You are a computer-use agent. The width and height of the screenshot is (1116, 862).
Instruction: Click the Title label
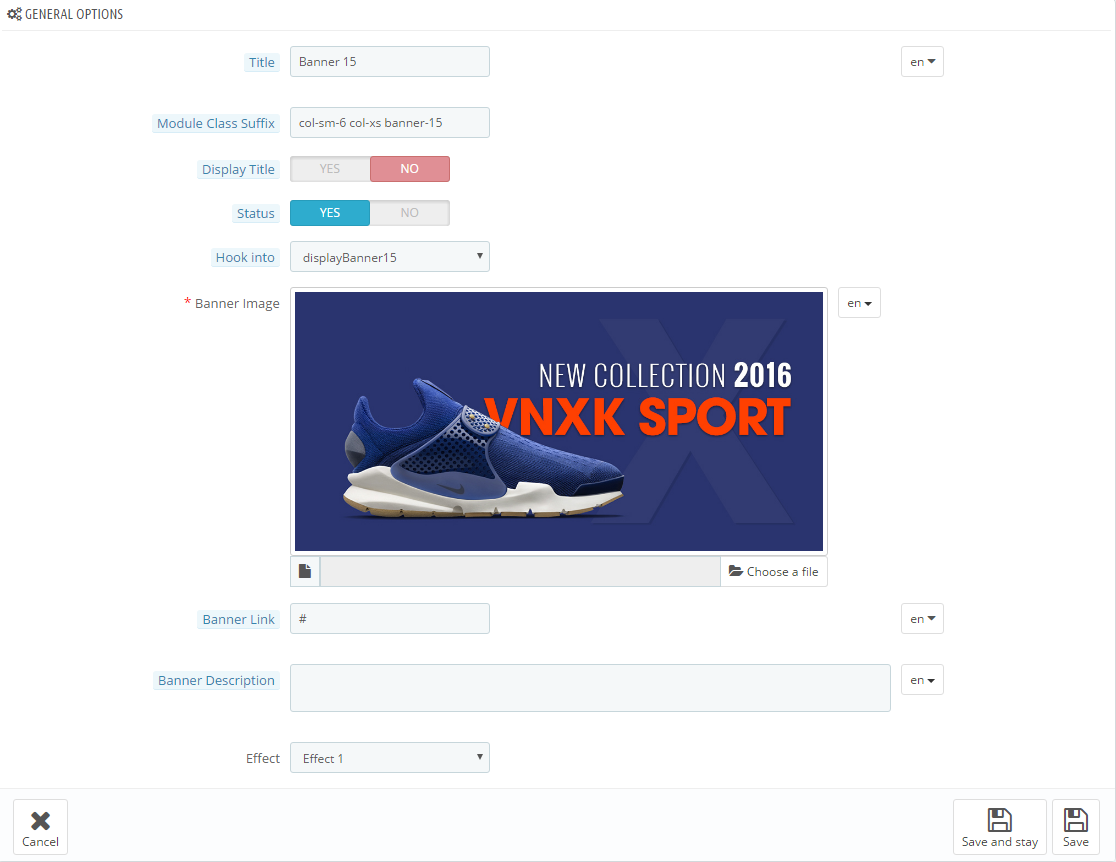[x=261, y=63]
